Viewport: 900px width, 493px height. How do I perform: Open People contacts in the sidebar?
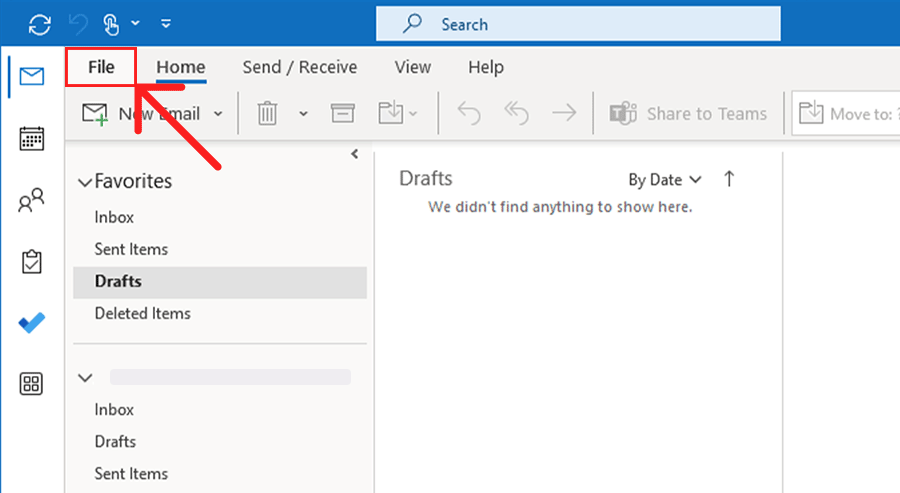click(x=31, y=200)
